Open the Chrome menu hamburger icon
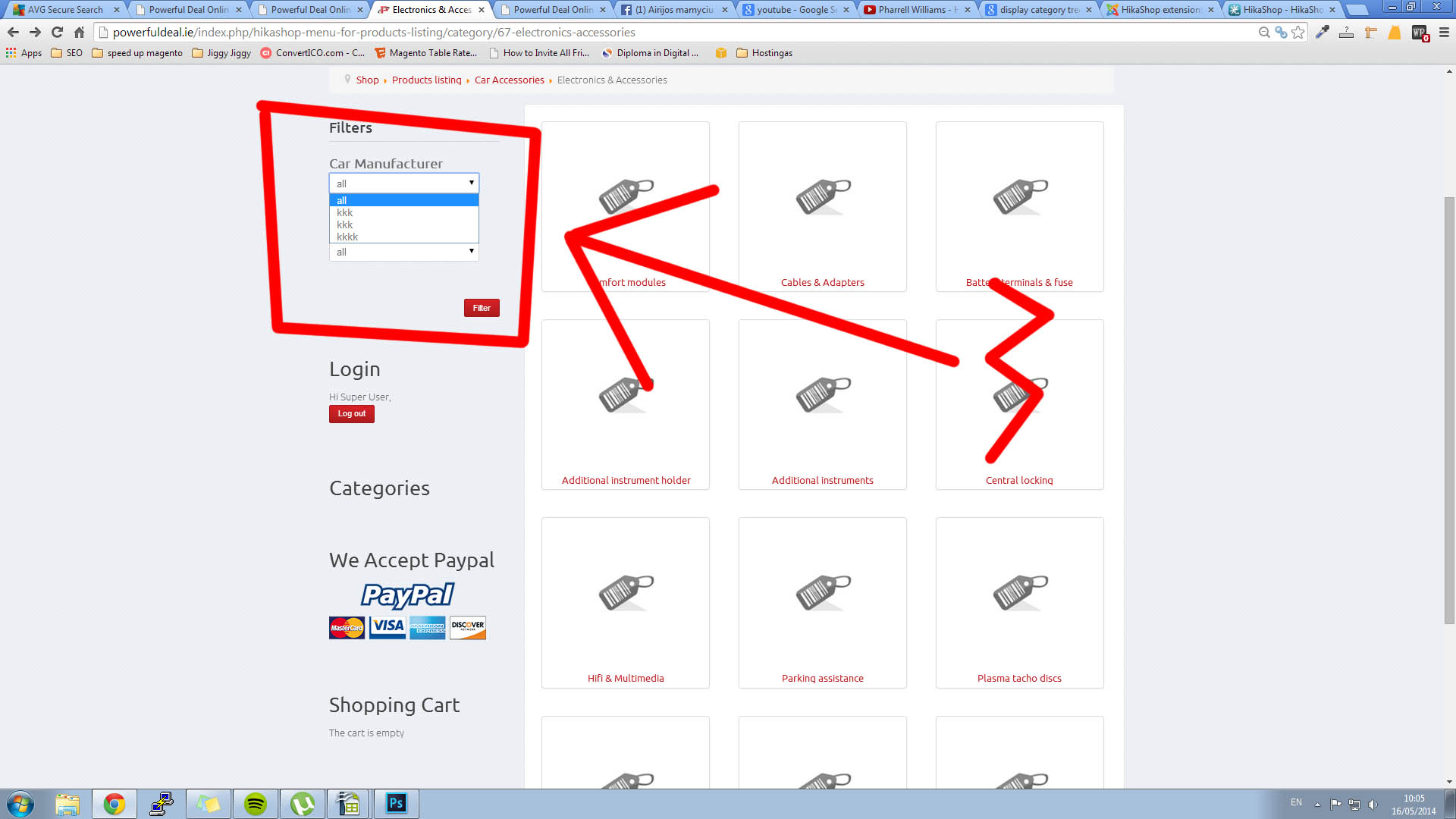The image size is (1456, 819). [1444, 33]
